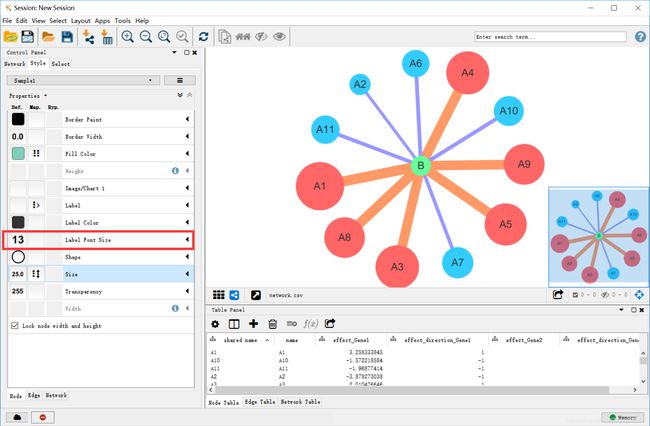Image resolution: width=650 pixels, height=426 pixels.
Task: Toggle the bird's-eye navigator icon
Action: point(640,295)
